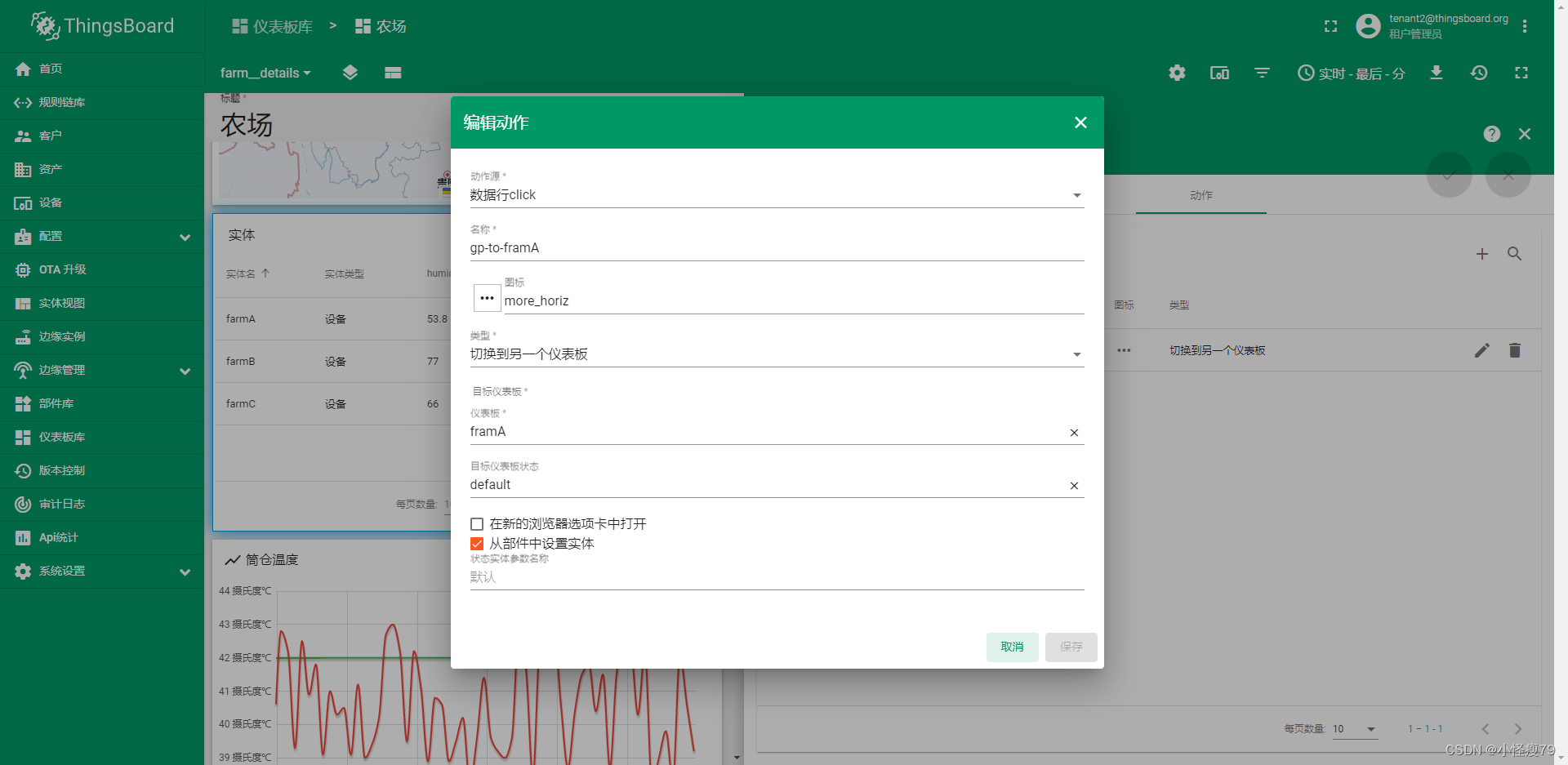Expand the 系统设置 section chevron
Viewport: 1568px width, 765px height.
pos(185,572)
